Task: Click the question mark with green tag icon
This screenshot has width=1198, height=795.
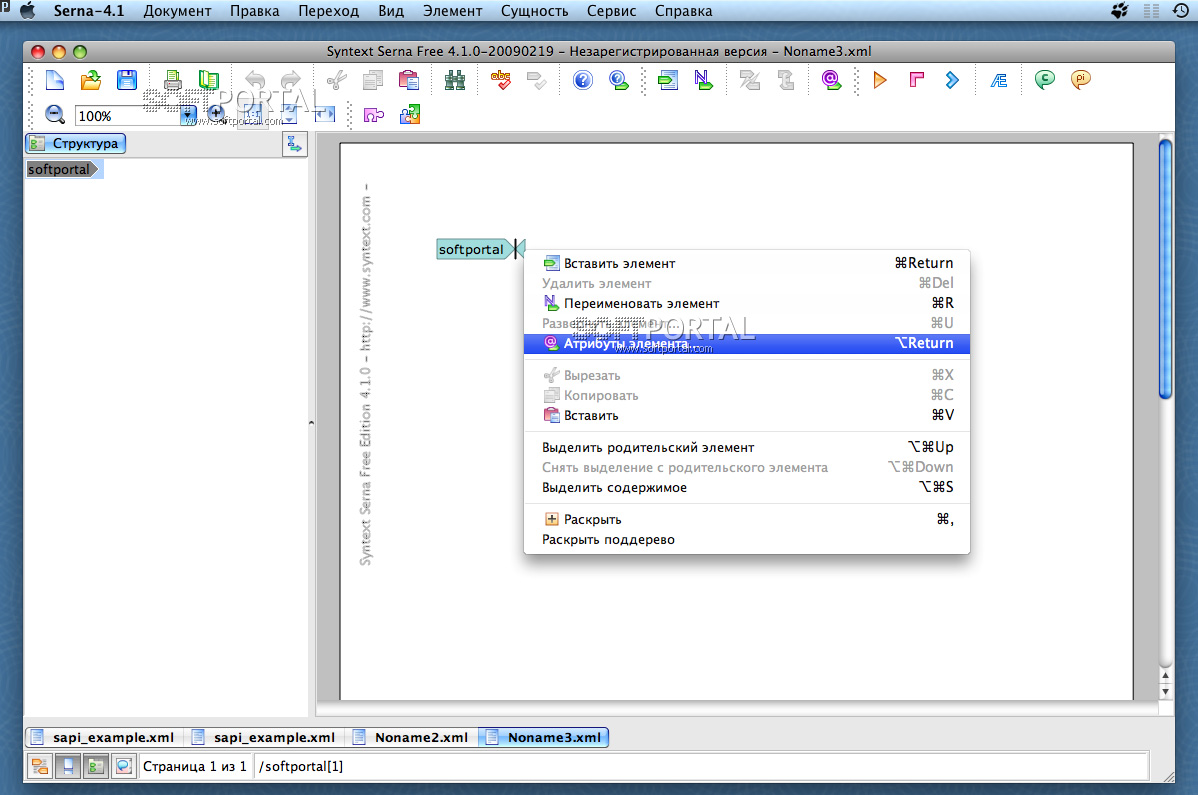Action: [619, 79]
